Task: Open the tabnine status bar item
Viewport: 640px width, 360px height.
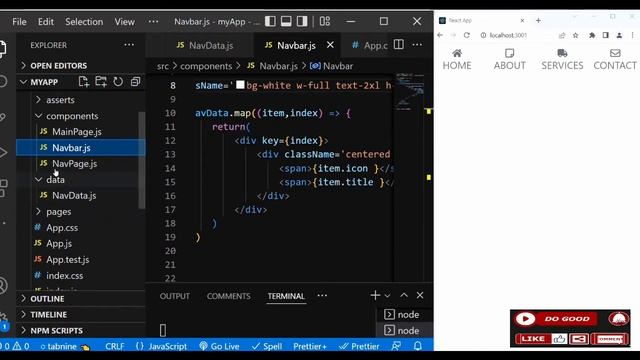Action: tap(65, 346)
